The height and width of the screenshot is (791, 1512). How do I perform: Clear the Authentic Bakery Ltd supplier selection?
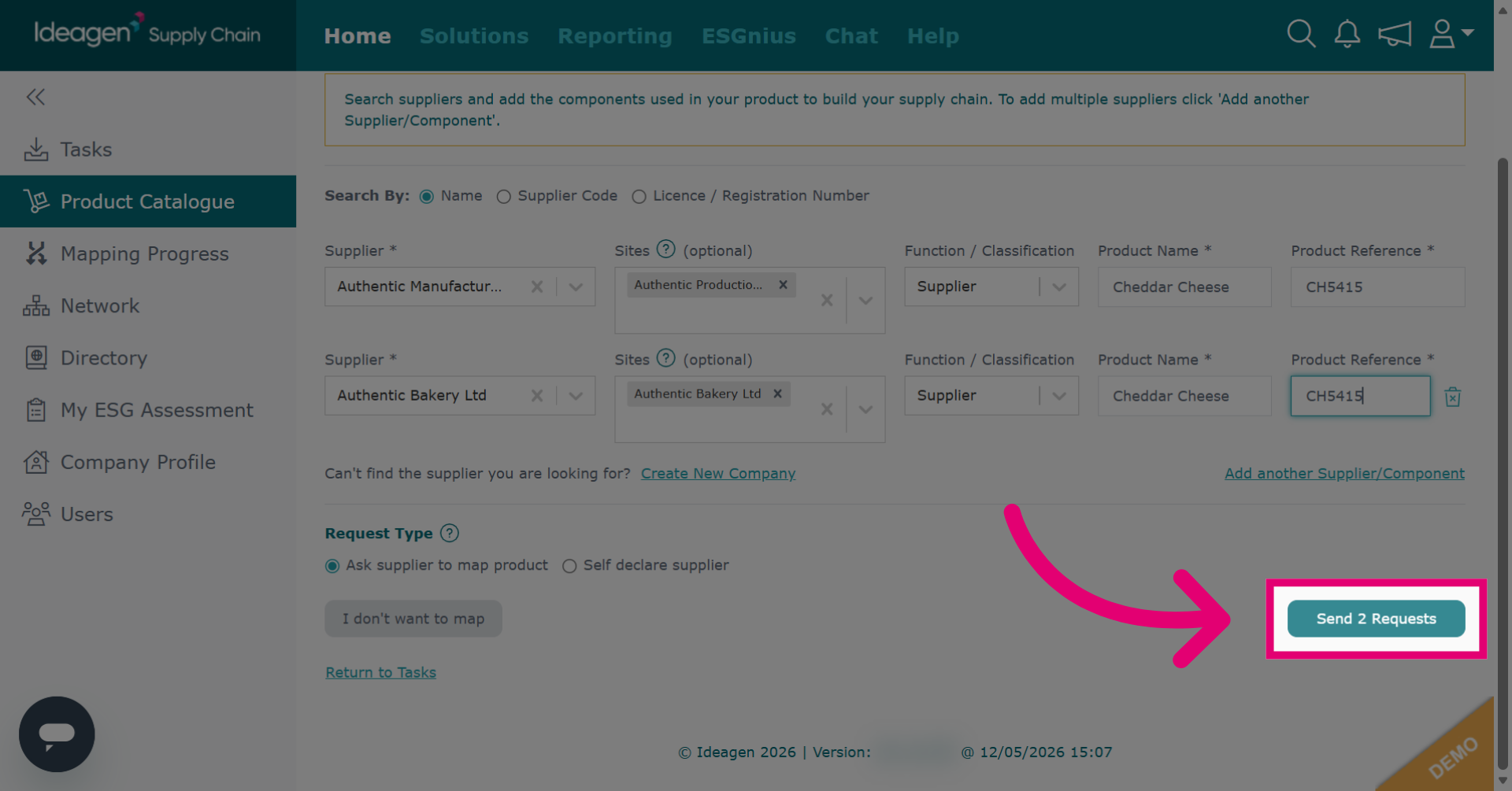click(537, 395)
